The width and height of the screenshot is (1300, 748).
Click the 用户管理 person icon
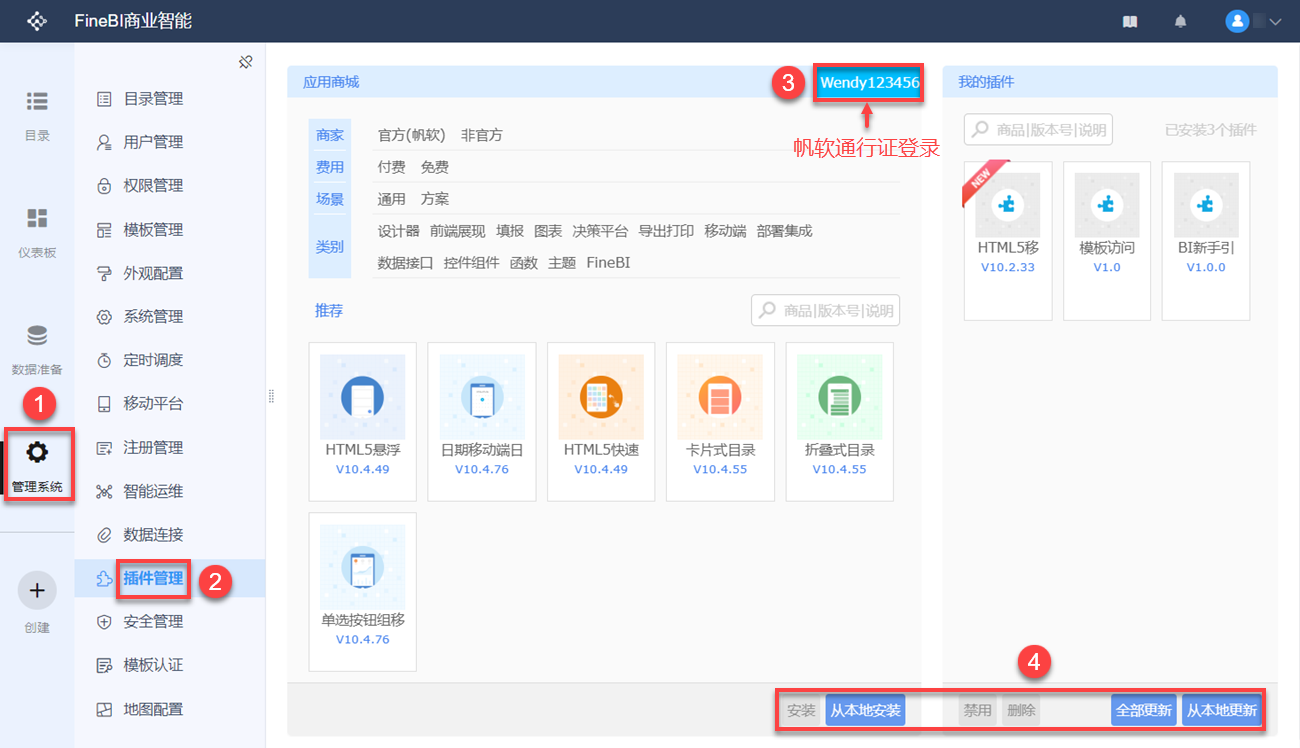104,142
